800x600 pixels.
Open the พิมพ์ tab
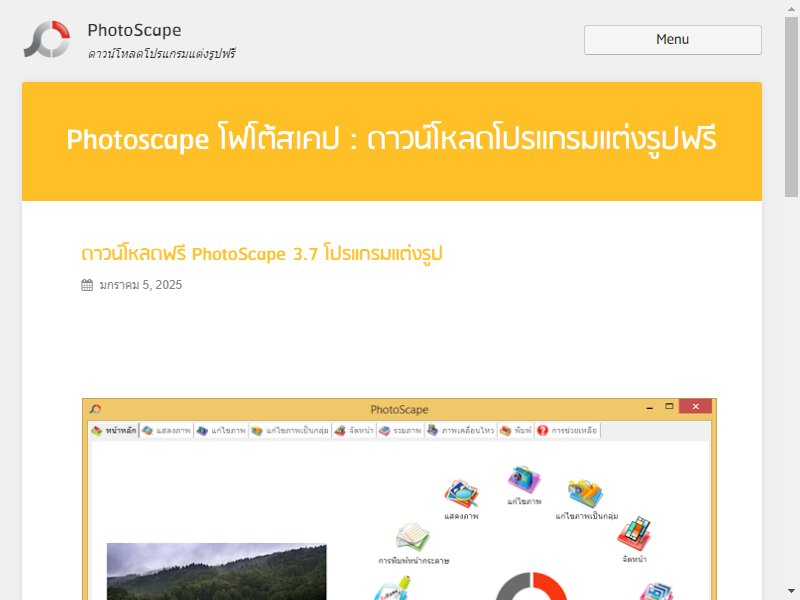(516, 431)
